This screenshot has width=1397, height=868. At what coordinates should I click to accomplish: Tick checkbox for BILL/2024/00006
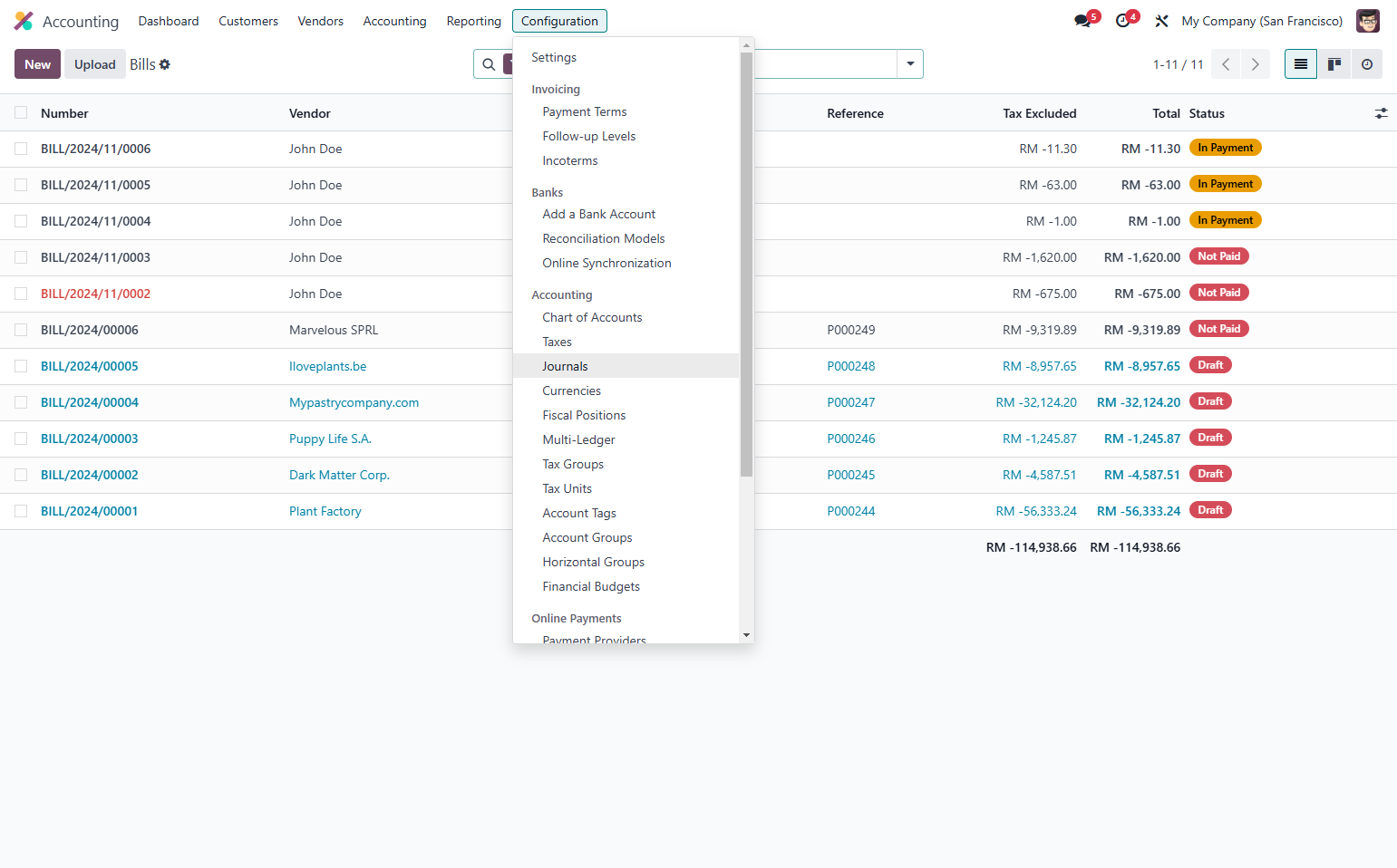pyautogui.click(x=21, y=330)
